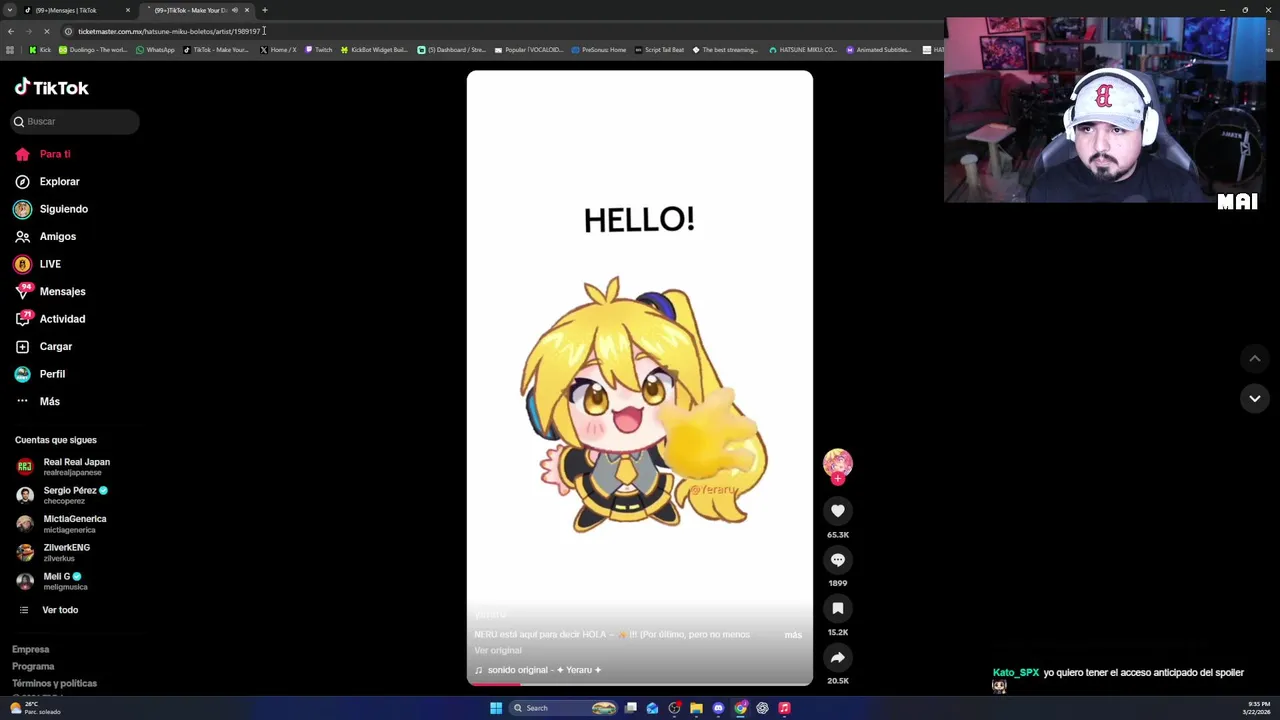The height and width of the screenshot is (720, 1280).
Task: Open the LIVE section
Action: 37,264
